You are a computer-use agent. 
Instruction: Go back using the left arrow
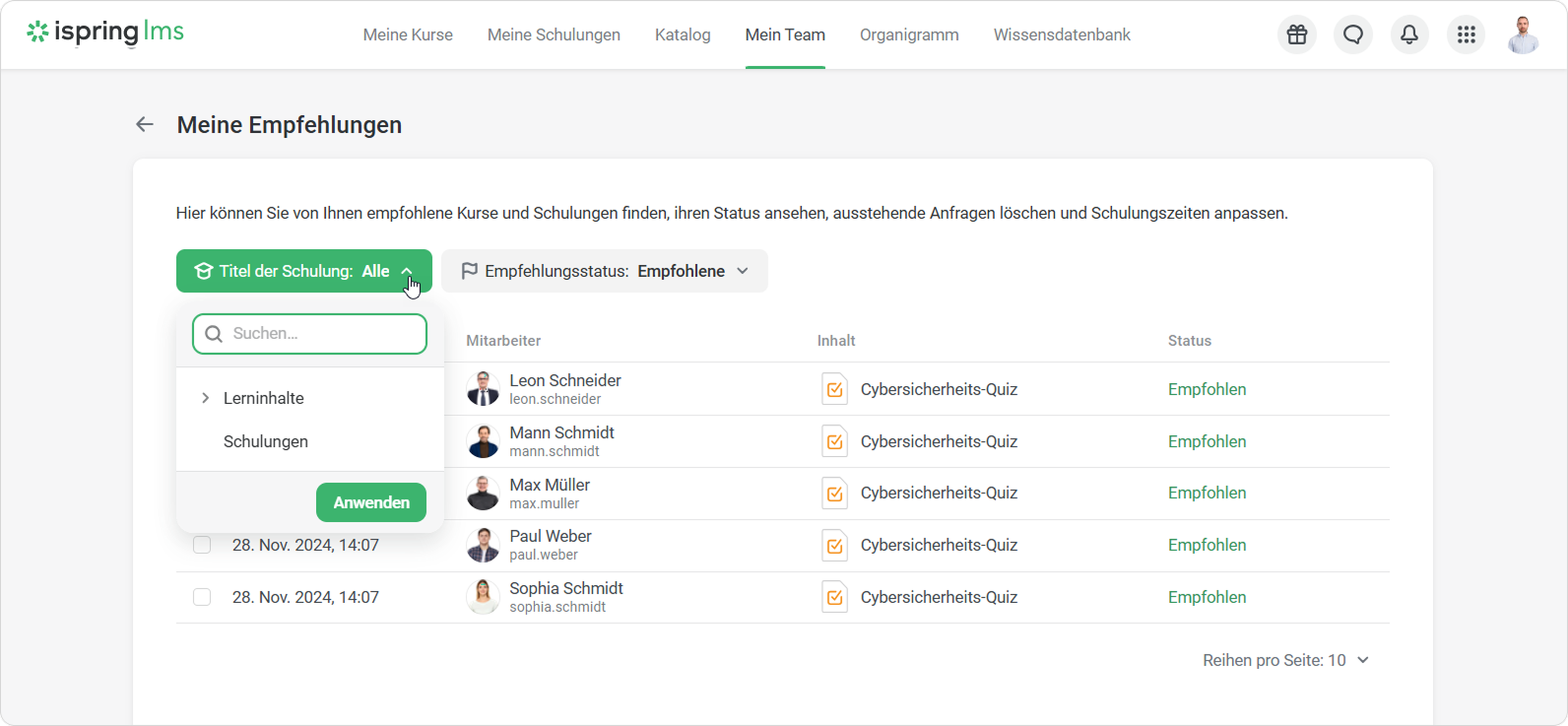pos(145,124)
